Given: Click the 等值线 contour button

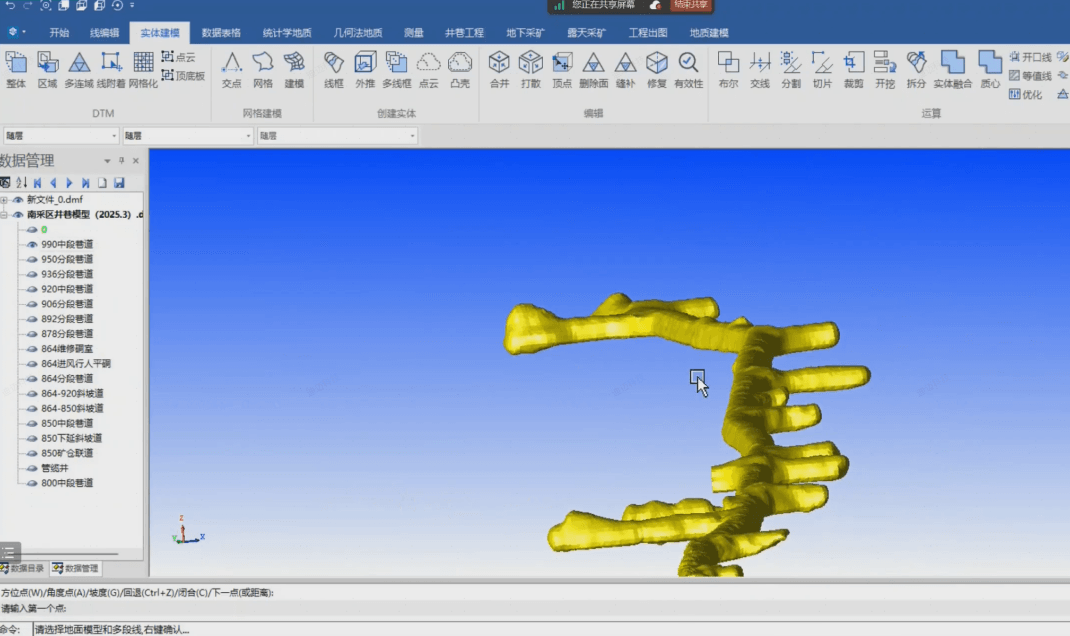Looking at the screenshot, I should click(1030, 76).
